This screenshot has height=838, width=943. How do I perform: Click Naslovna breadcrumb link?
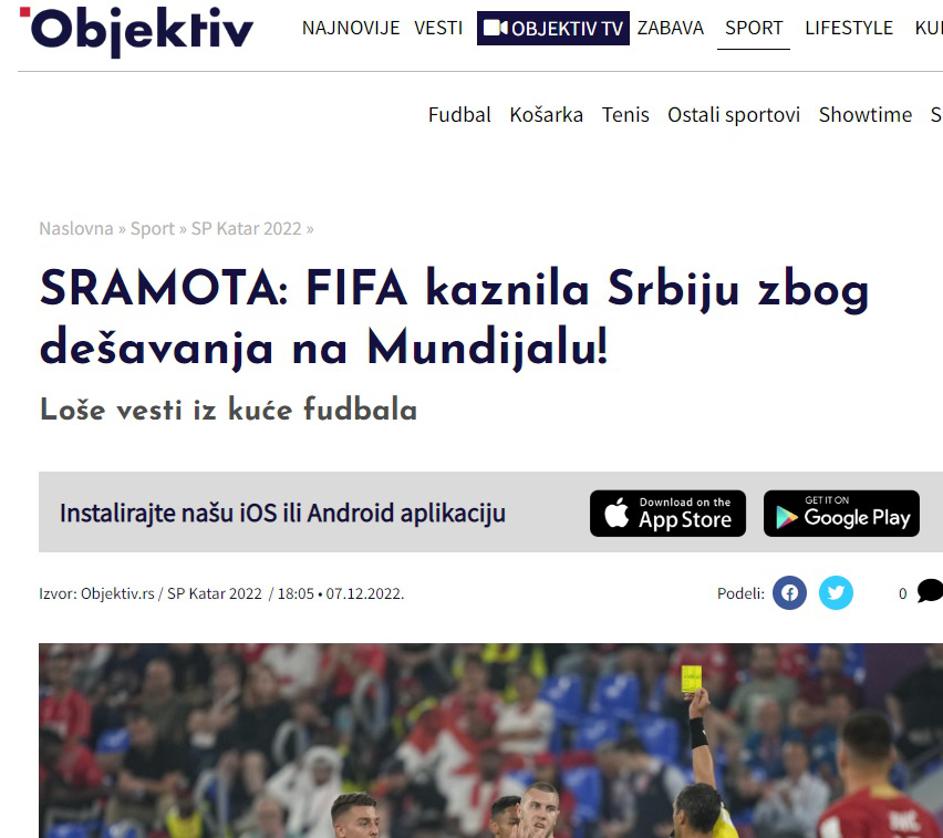(x=76, y=229)
